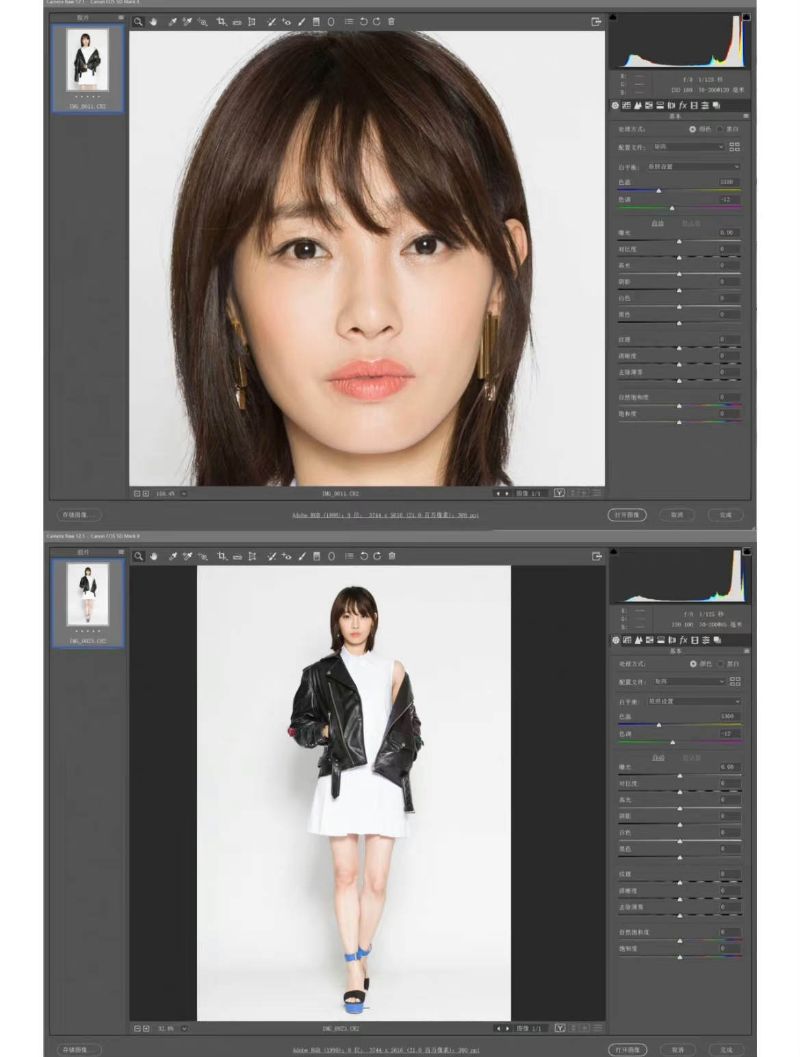Click the 存储图像 button in the IMG_0023 window
The image size is (800, 1057).
(79, 1050)
